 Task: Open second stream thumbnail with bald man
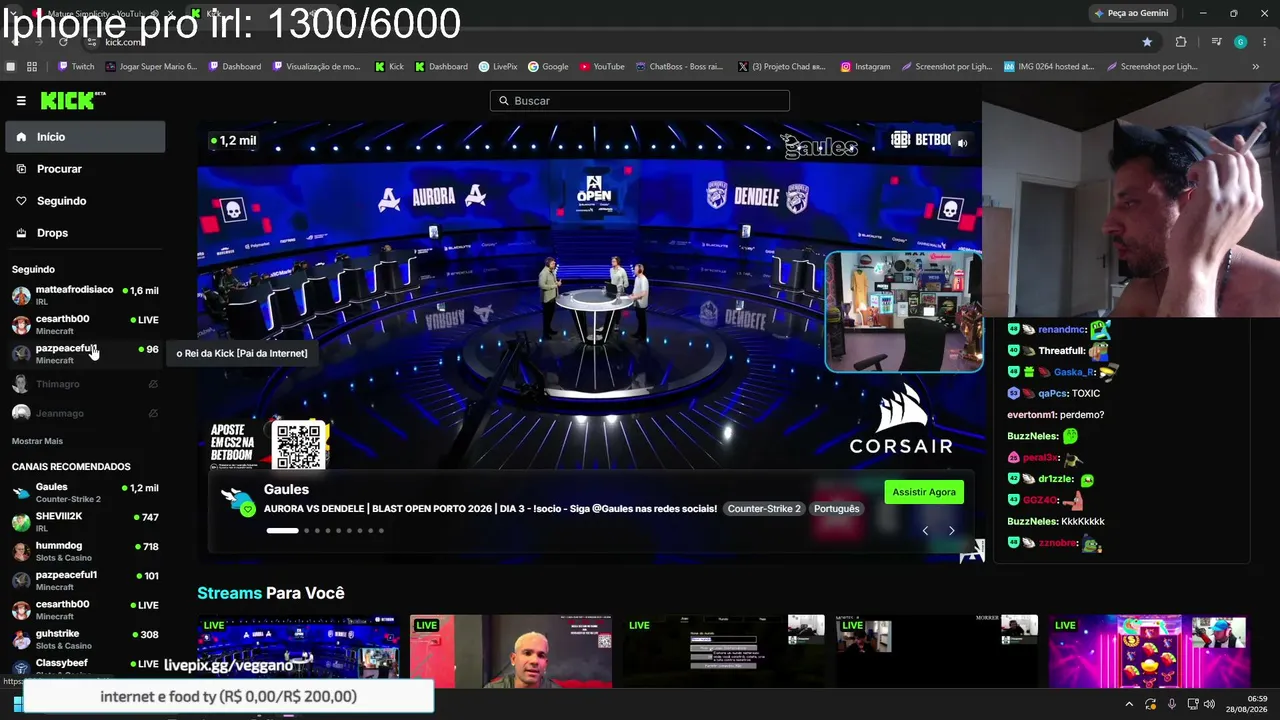click(x=511, y=652)
